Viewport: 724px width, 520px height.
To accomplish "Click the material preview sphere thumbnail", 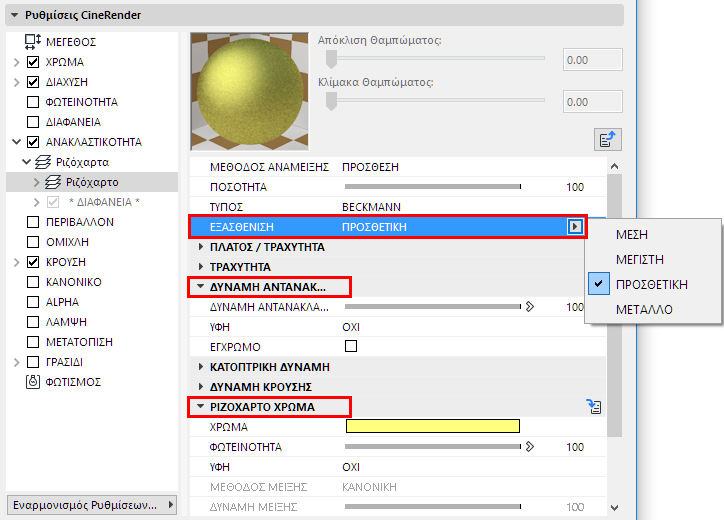I will [249, 91].
